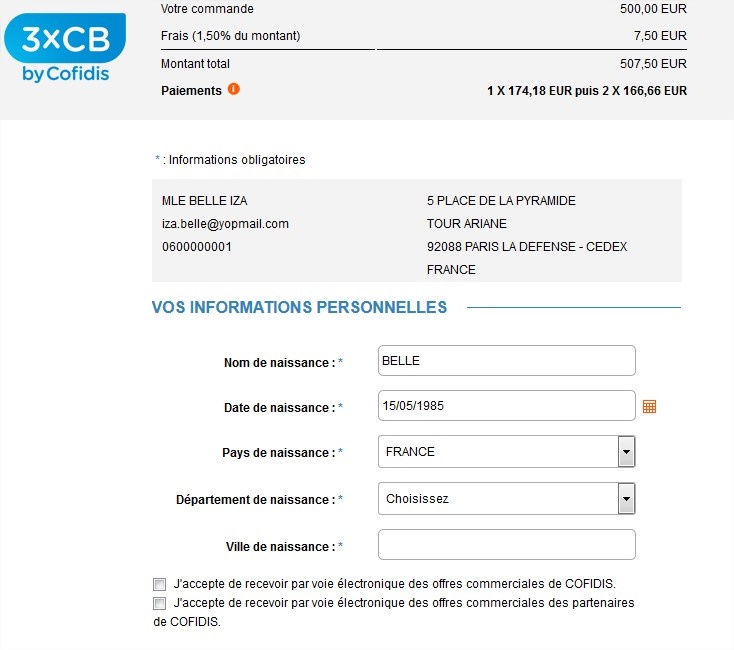Click the 5 PLACE DE LA PYRAMIDE address
This screenshot has width=734, height=650.
pos(501,201)
